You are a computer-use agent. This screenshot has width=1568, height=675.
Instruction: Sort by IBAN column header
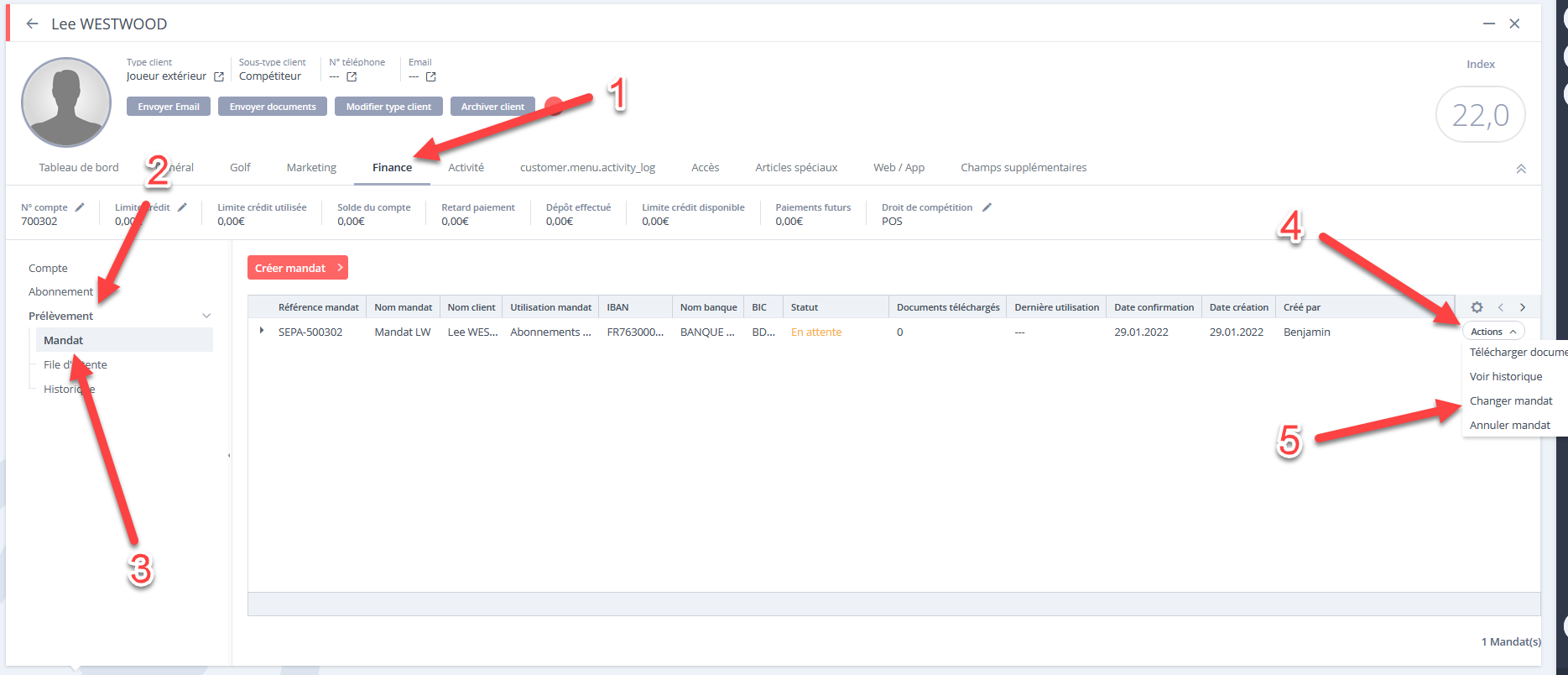(x=617, y=307)
